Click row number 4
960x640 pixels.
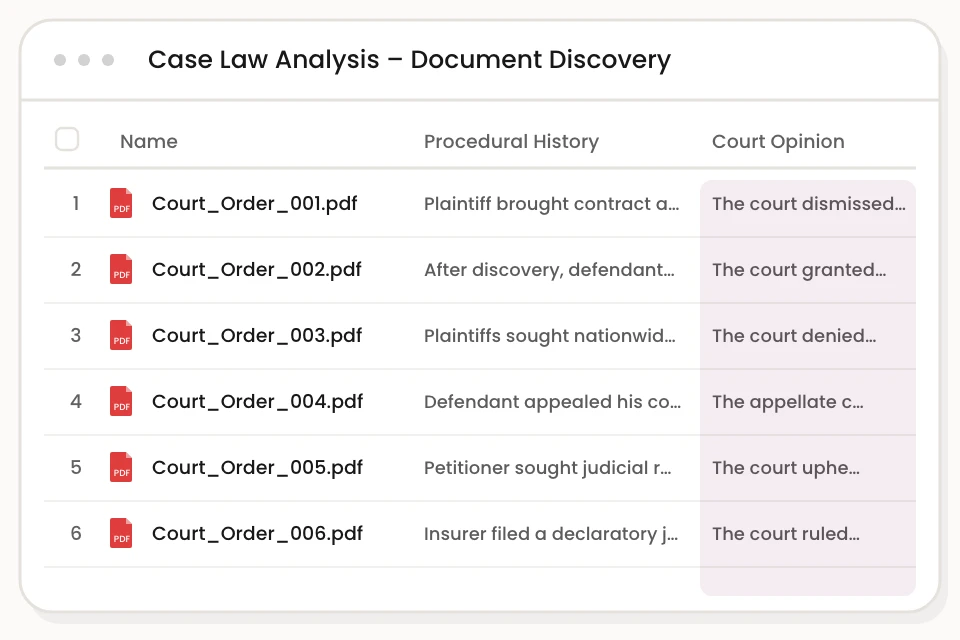click(x=76, y=401)
